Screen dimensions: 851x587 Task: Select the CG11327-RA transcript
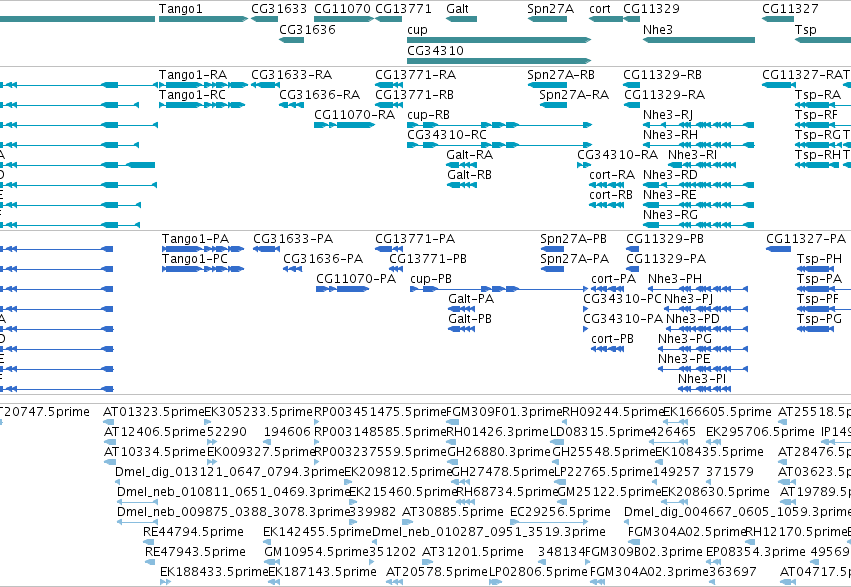pos(779,85)
